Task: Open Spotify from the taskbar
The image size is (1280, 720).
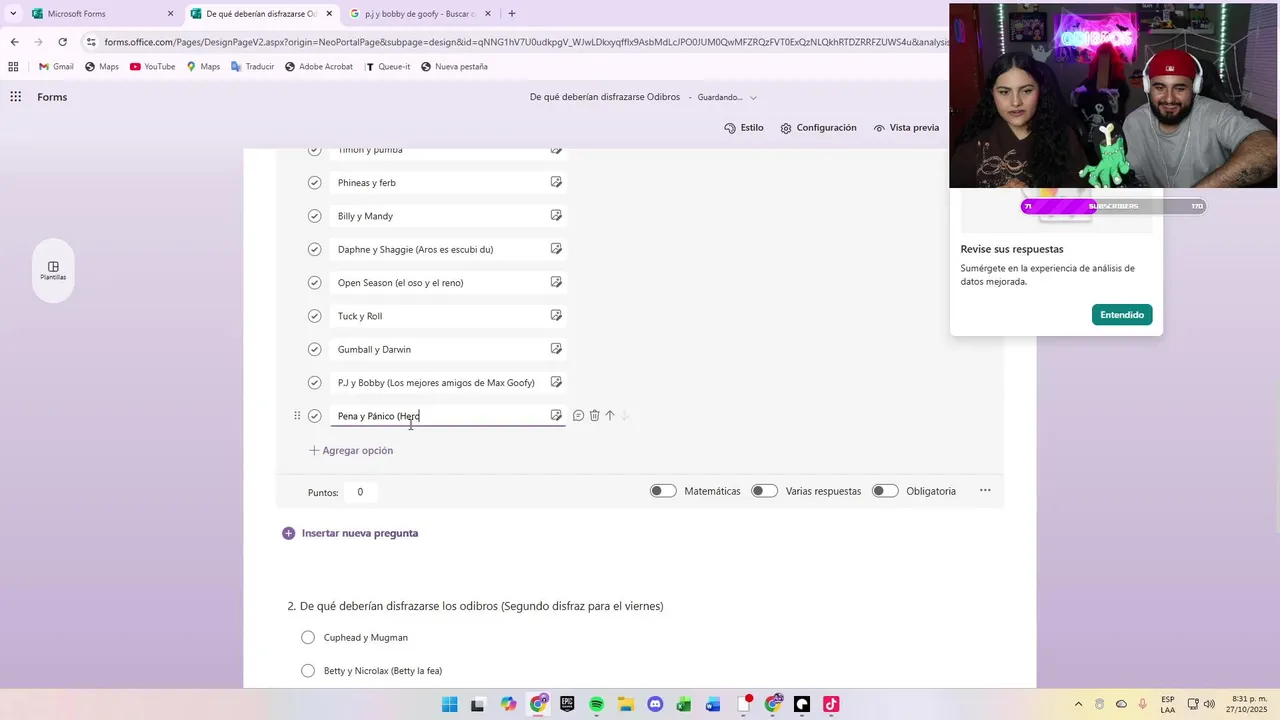Action: point(597,704)
